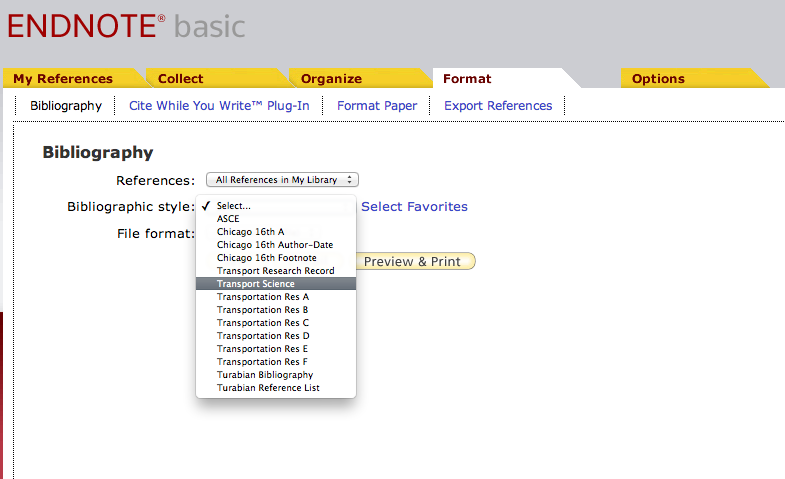785x479 pixels.
Task: Select Chicago 16th Footnote style
Action: (276, 258)
